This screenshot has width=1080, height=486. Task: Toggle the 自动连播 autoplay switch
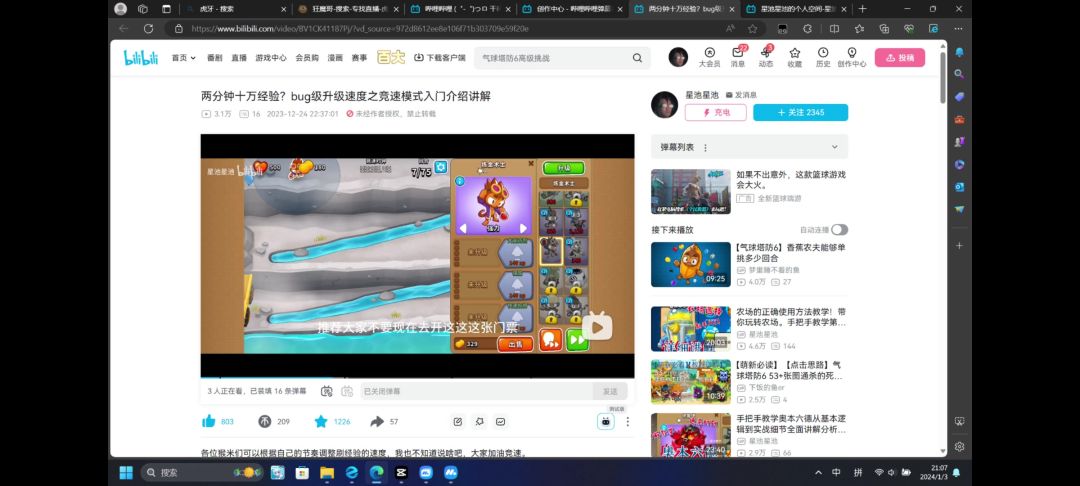click(x=839, y=230)
